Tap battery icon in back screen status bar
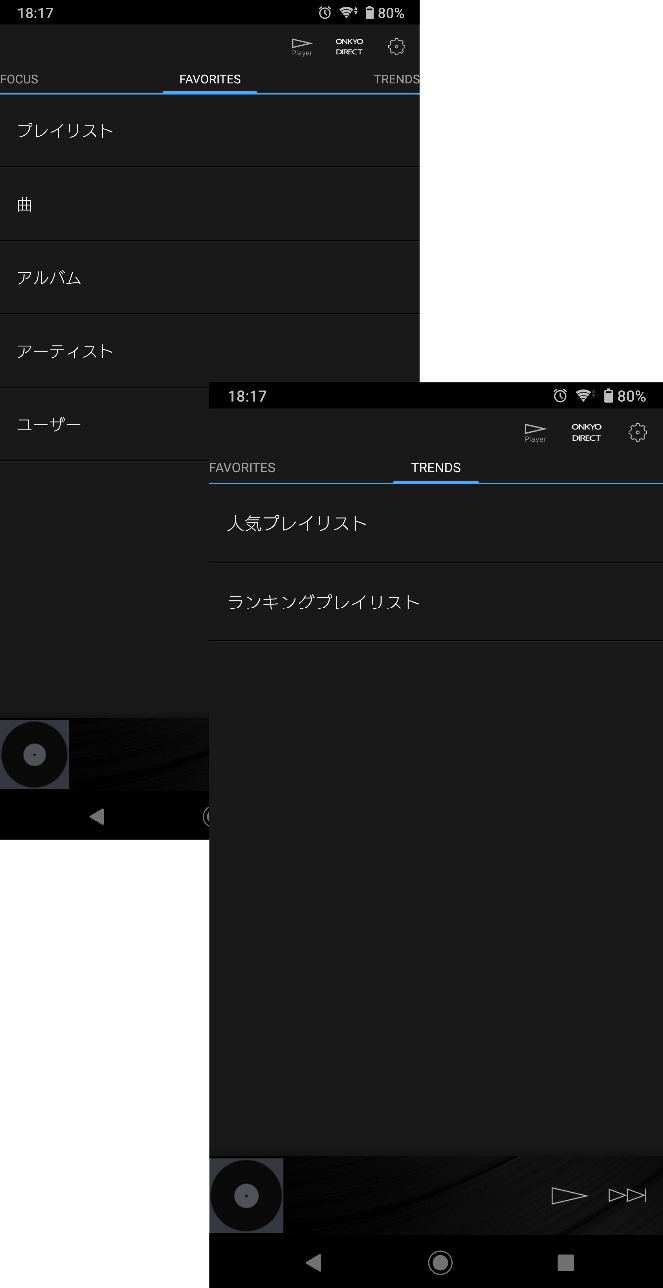Image resolution: width=663 pixels, height=1288 pixels. tap(370, 13)
